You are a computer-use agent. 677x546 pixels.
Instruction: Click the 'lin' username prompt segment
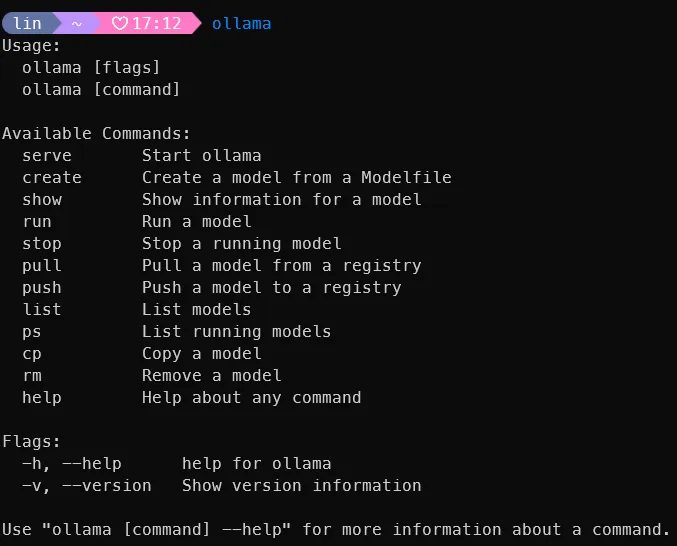click(27, 23)
